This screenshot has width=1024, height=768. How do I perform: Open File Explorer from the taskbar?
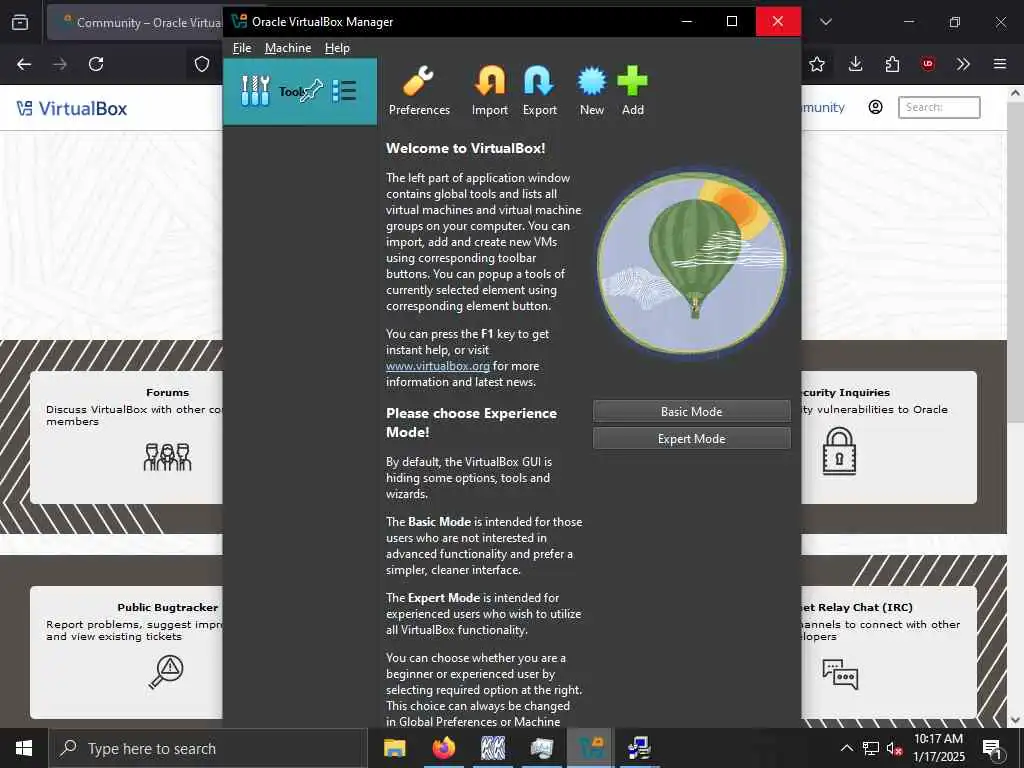[x=394, y=748]
